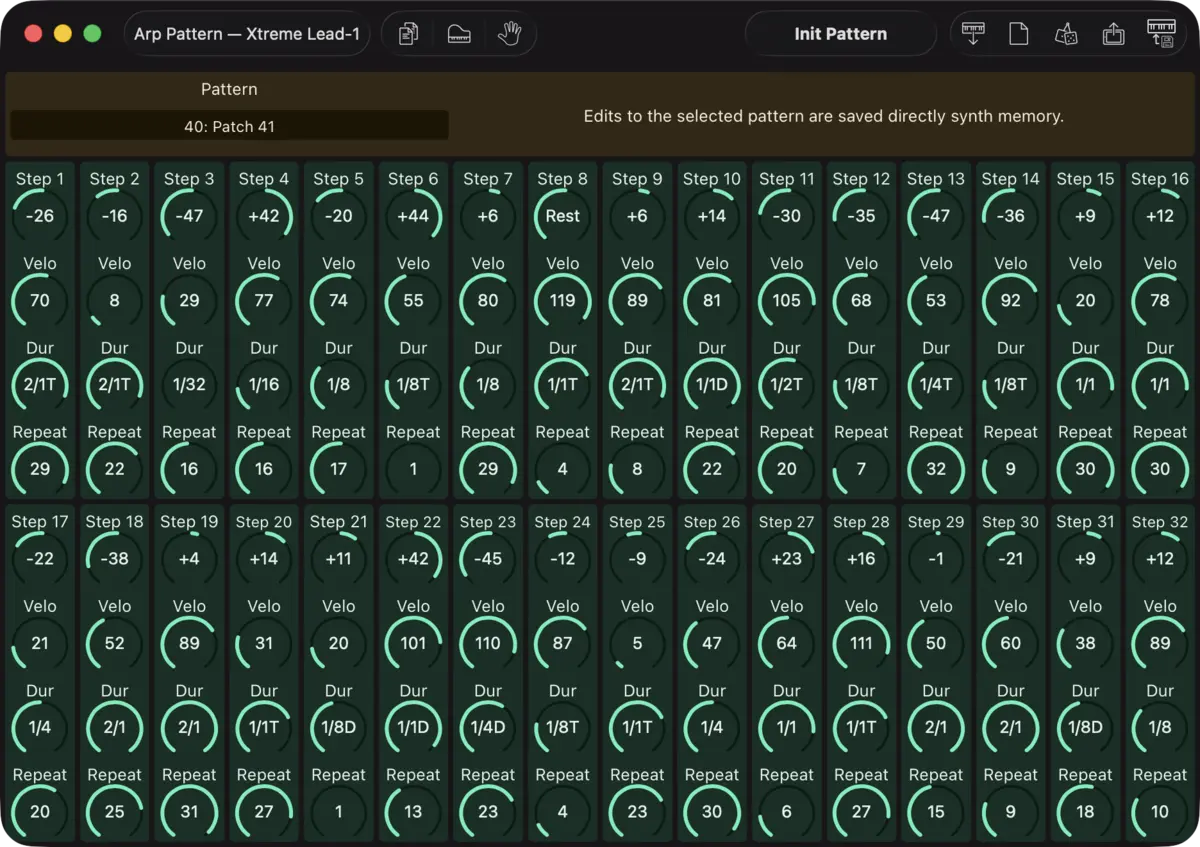
Task: Click the Pattern heading above the patch selector
Action: click(229, 89)
